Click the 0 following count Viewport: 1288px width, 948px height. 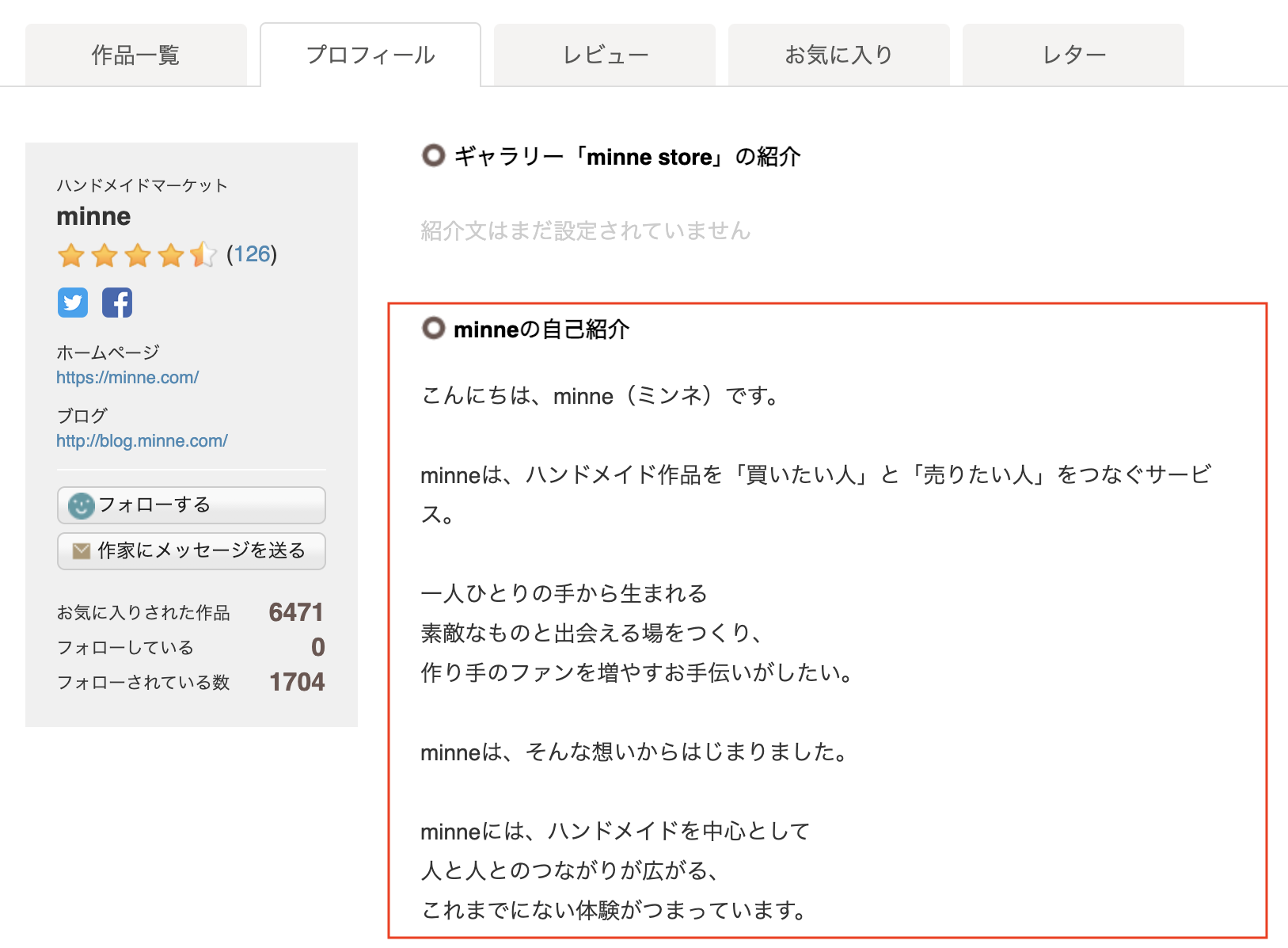coord(318,647)
